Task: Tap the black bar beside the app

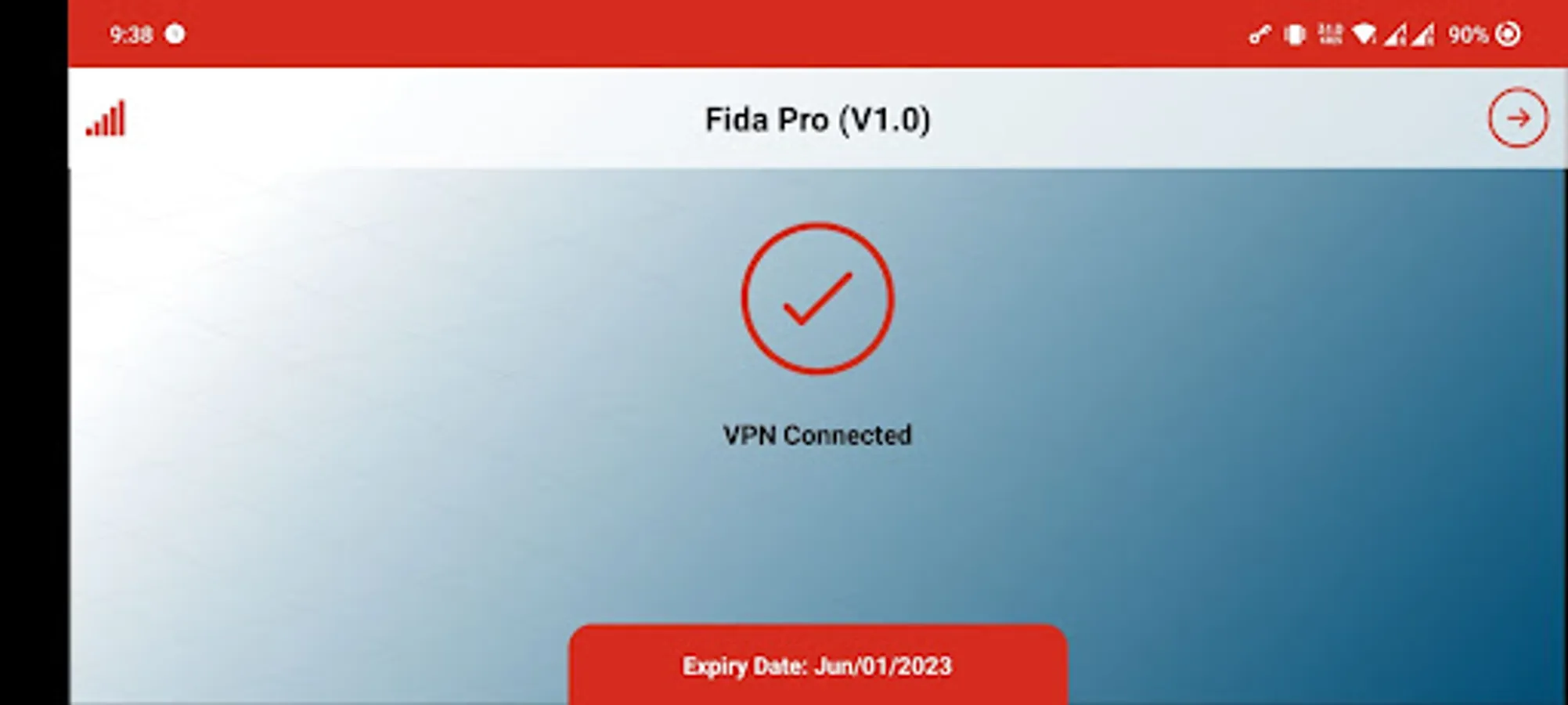Action: click(34, 352)
